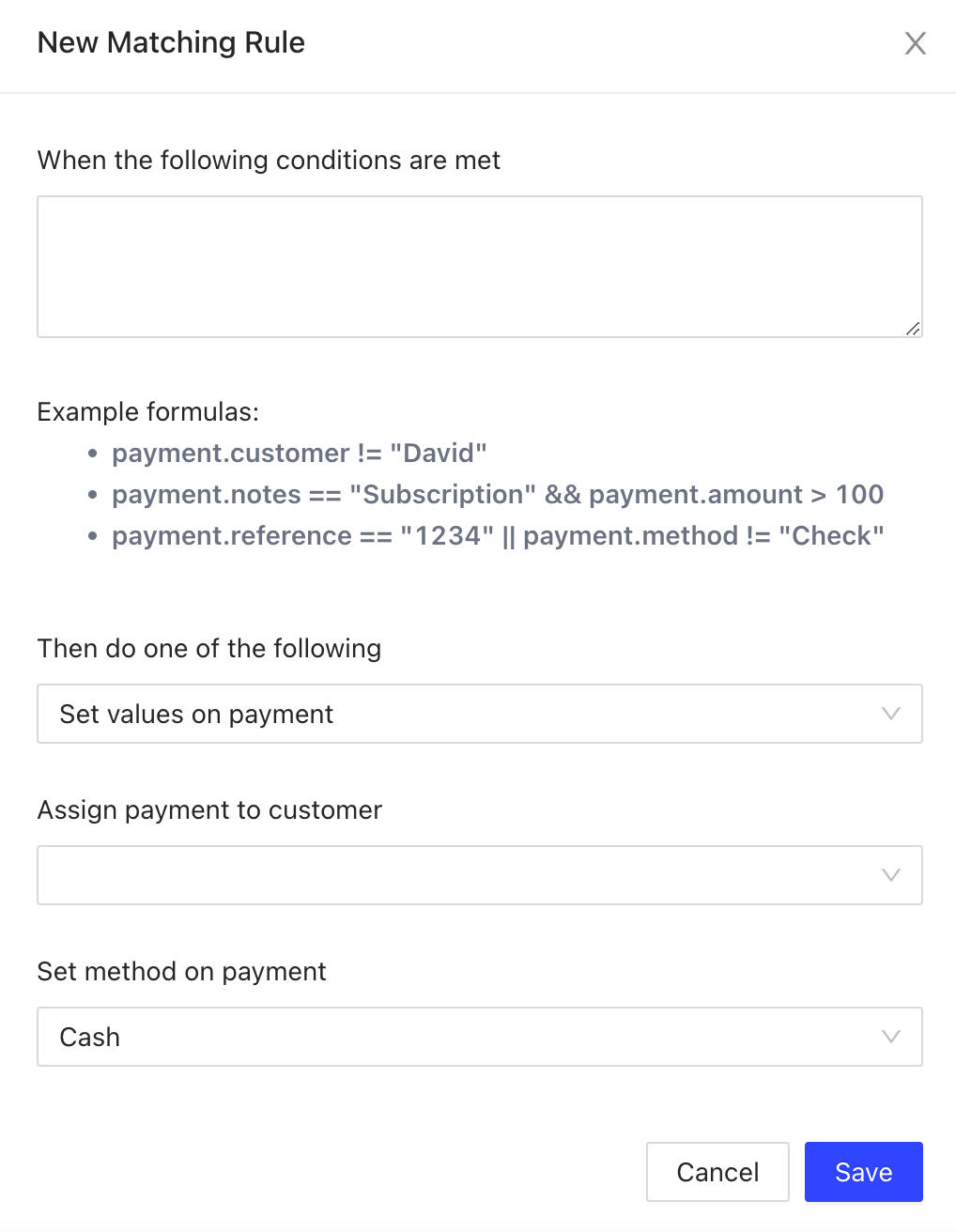Click the 'Set method on payment' label
This screenshot has width=956, height=1232.
[181, 972]
